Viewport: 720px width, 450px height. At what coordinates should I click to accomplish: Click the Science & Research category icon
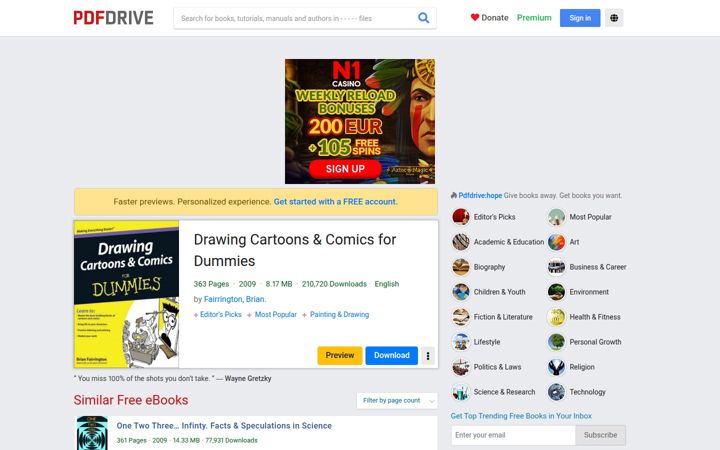tap(461, 392)
